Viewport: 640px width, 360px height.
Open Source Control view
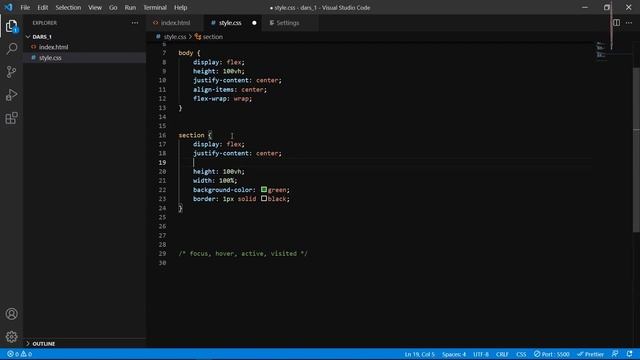point(11,72)
